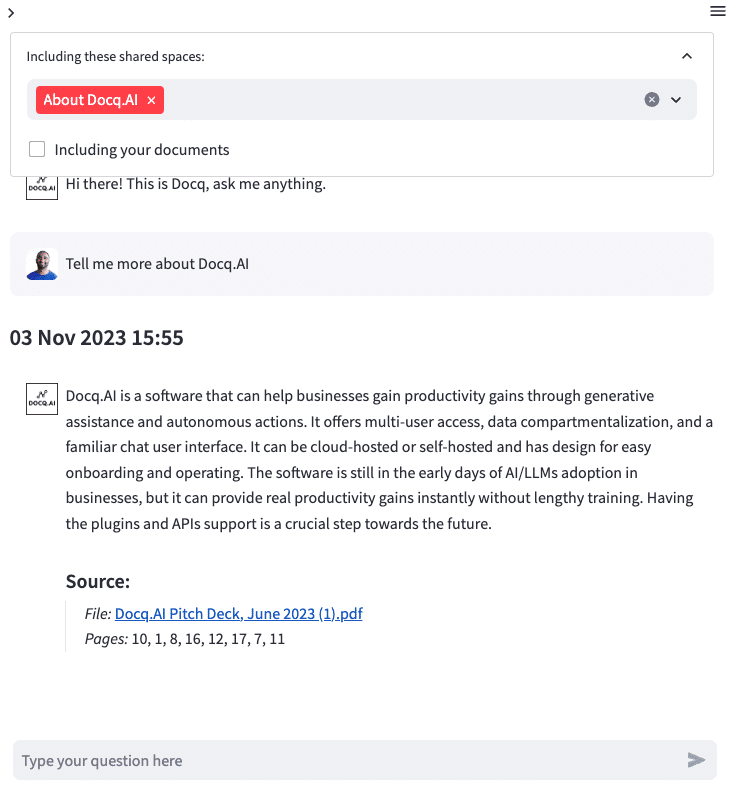Open the shared spaces dropdown arrow
The image size is (731, 806).
tap(676, 100)
